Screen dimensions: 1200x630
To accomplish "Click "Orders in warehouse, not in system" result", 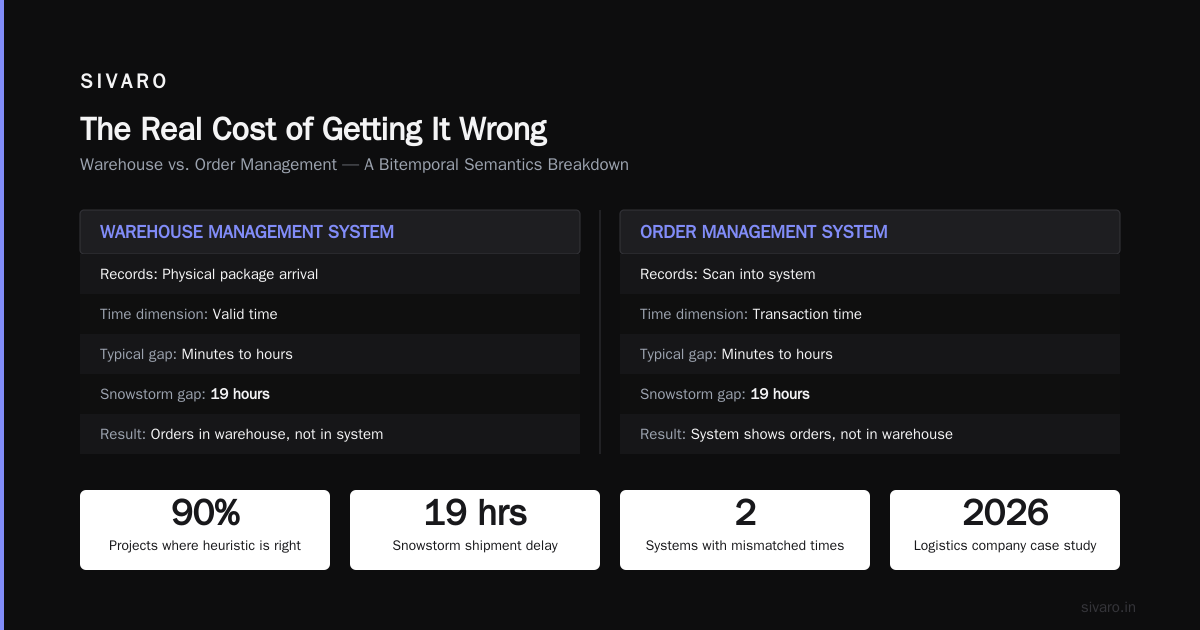I will coord(267,434).
